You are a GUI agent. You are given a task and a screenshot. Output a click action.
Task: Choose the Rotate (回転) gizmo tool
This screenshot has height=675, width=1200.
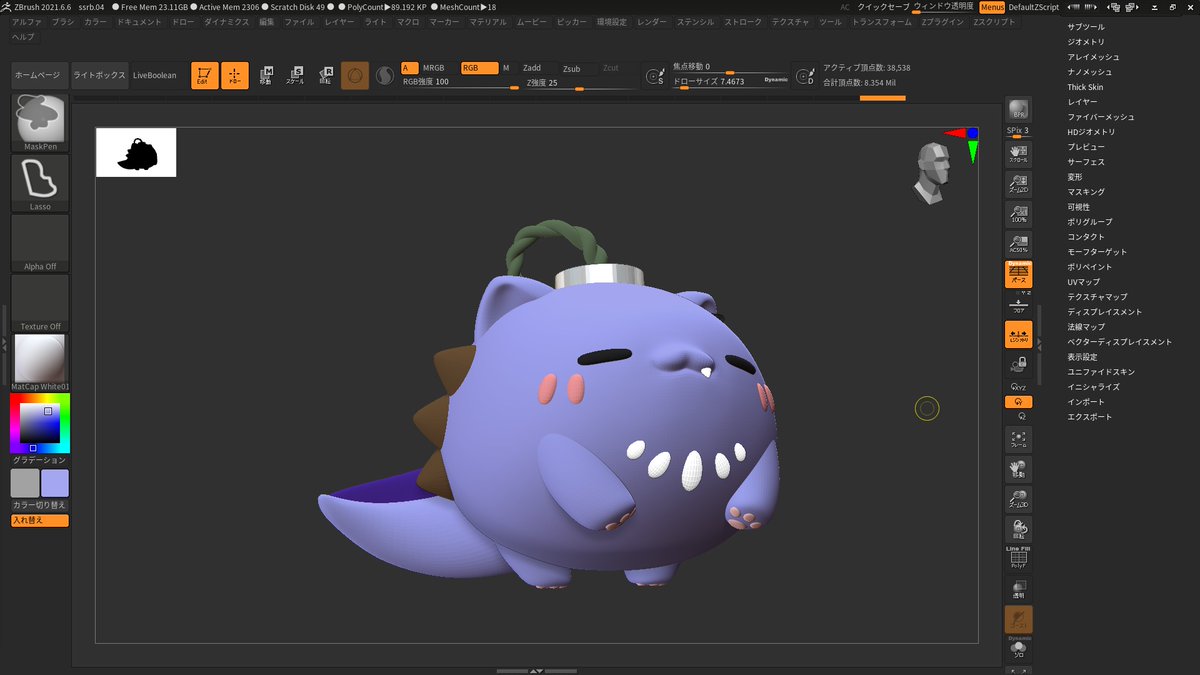[x=325, y=75]
